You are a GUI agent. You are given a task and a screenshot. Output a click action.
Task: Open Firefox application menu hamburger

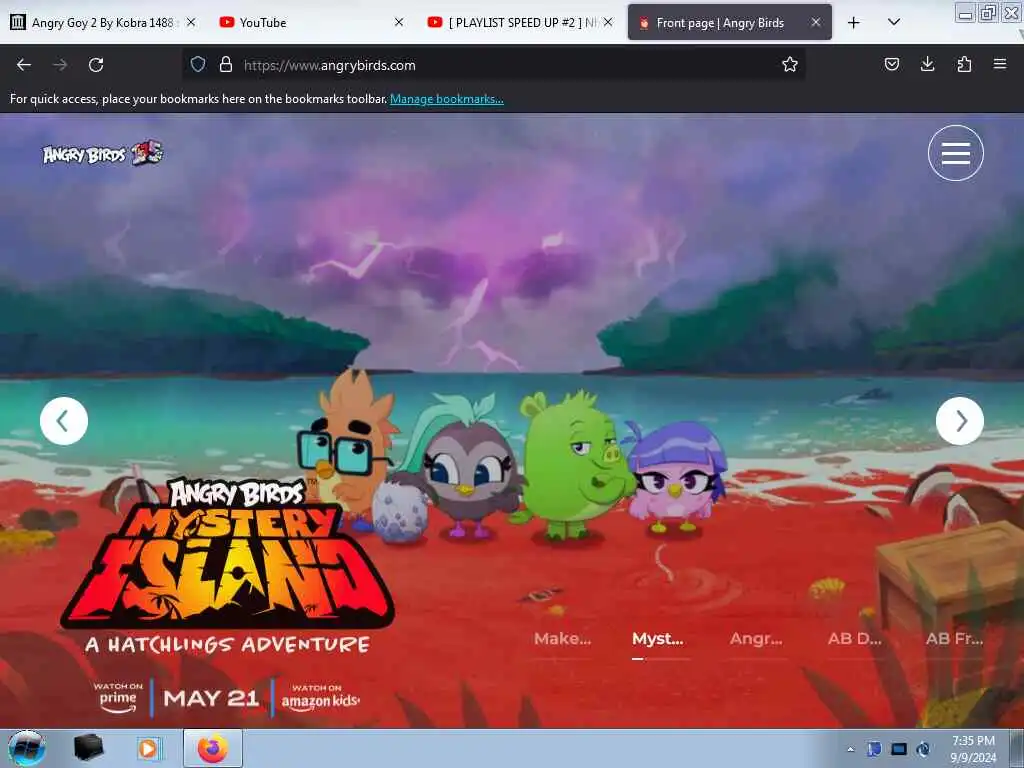(999, 64)
